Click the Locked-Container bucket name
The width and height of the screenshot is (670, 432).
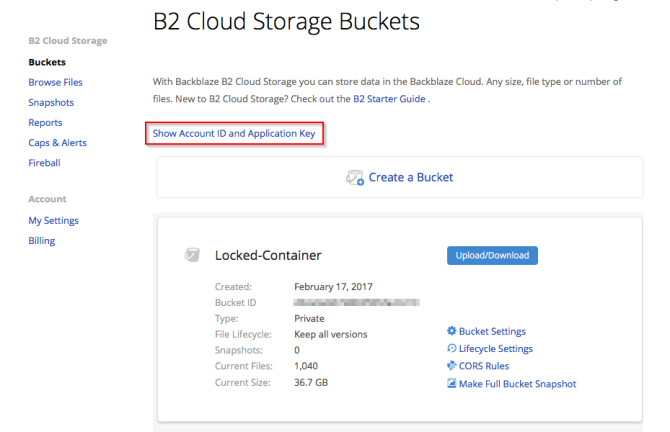268,255
